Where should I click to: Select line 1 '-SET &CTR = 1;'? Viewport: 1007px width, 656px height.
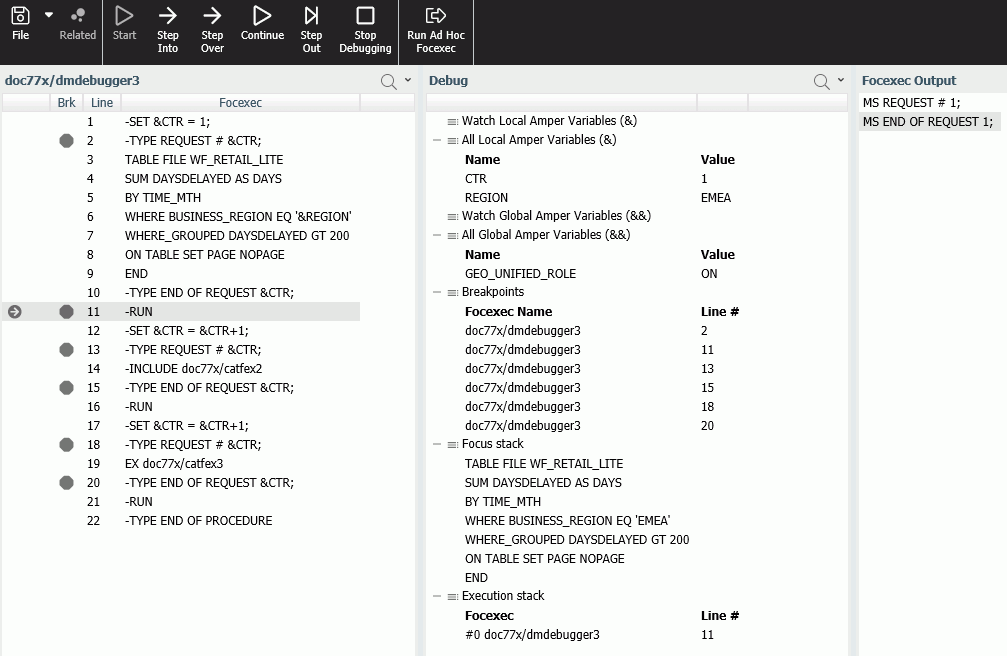point(167,121)
